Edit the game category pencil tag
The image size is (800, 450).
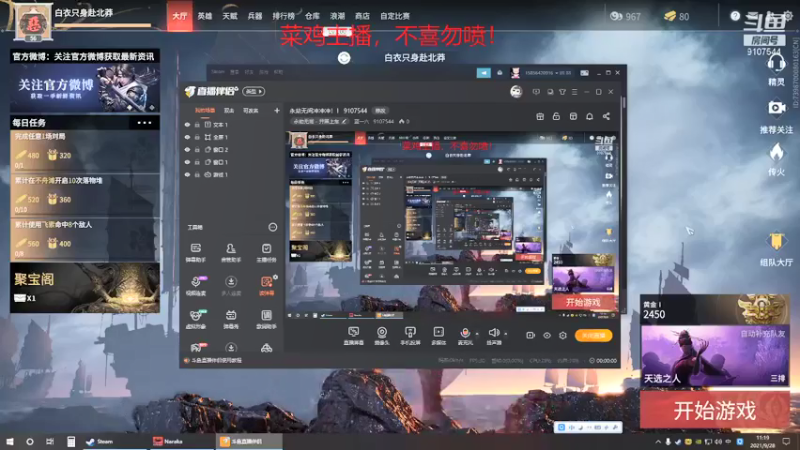tap(320, 121)
